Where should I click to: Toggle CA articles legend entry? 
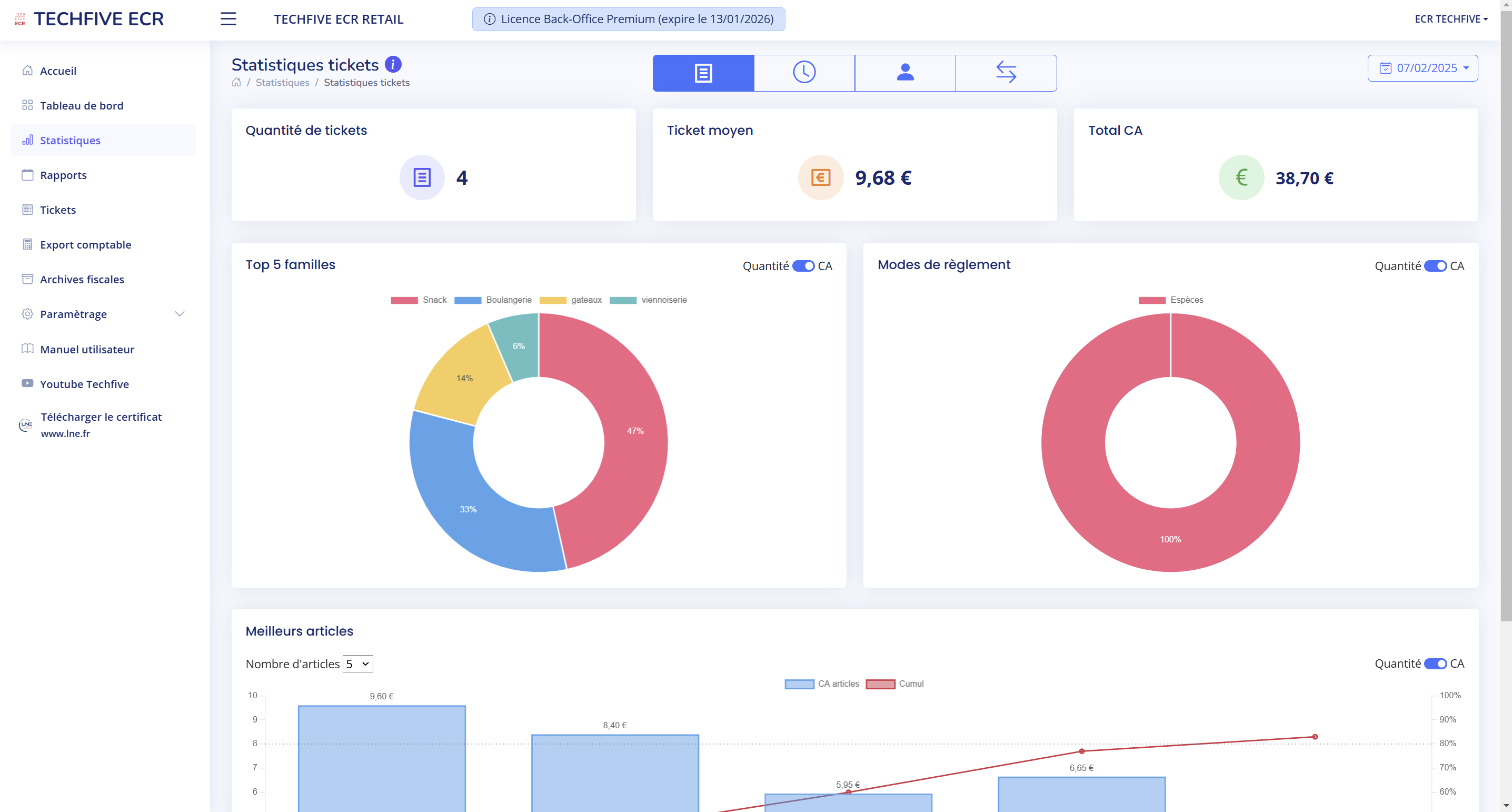(822, 684)
